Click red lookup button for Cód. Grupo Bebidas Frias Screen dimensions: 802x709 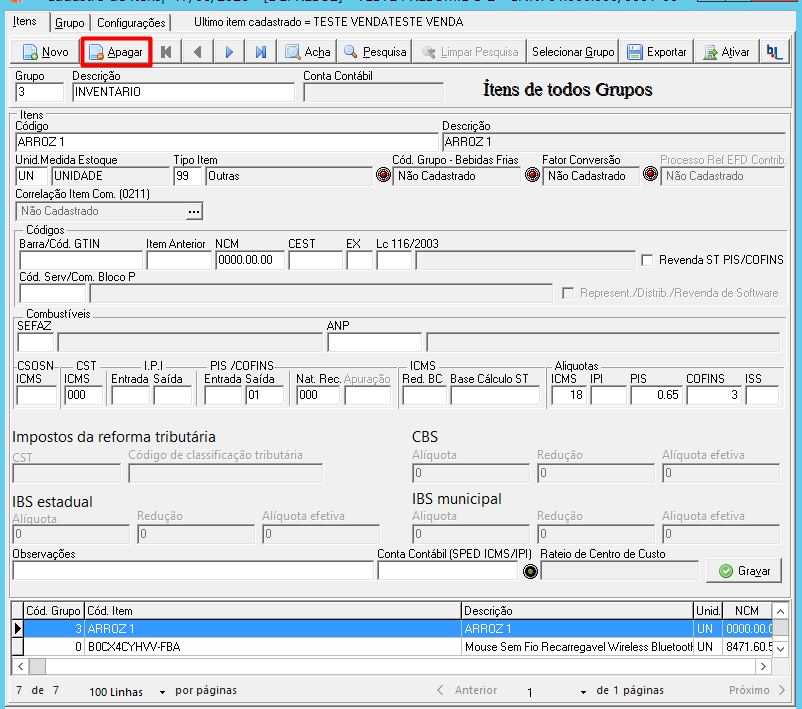click(x=383, y=175)
